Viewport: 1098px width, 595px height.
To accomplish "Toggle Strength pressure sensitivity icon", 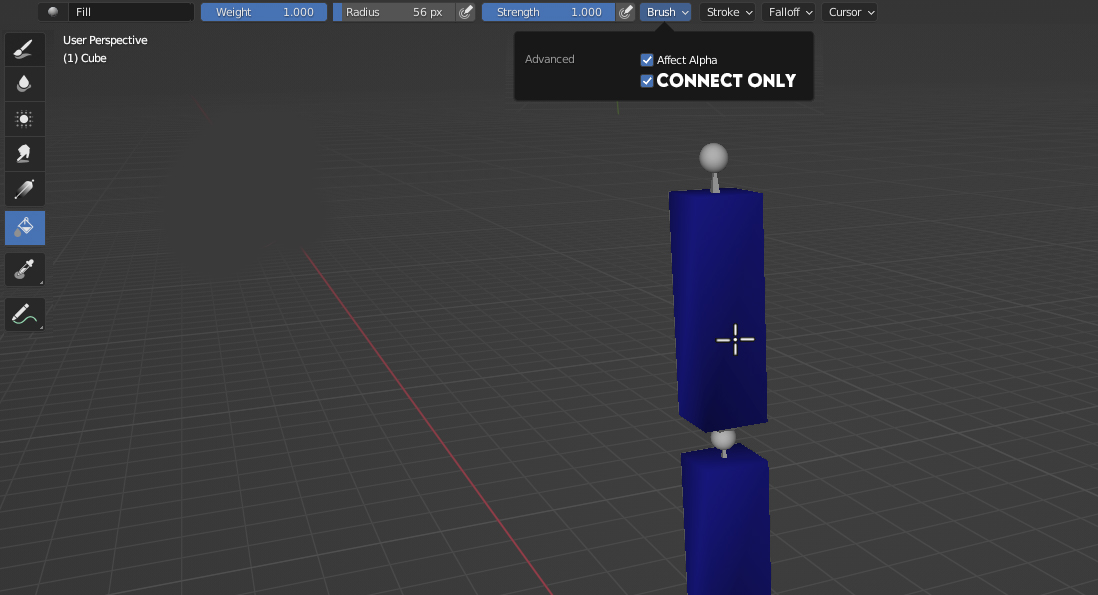I will 625,12.
